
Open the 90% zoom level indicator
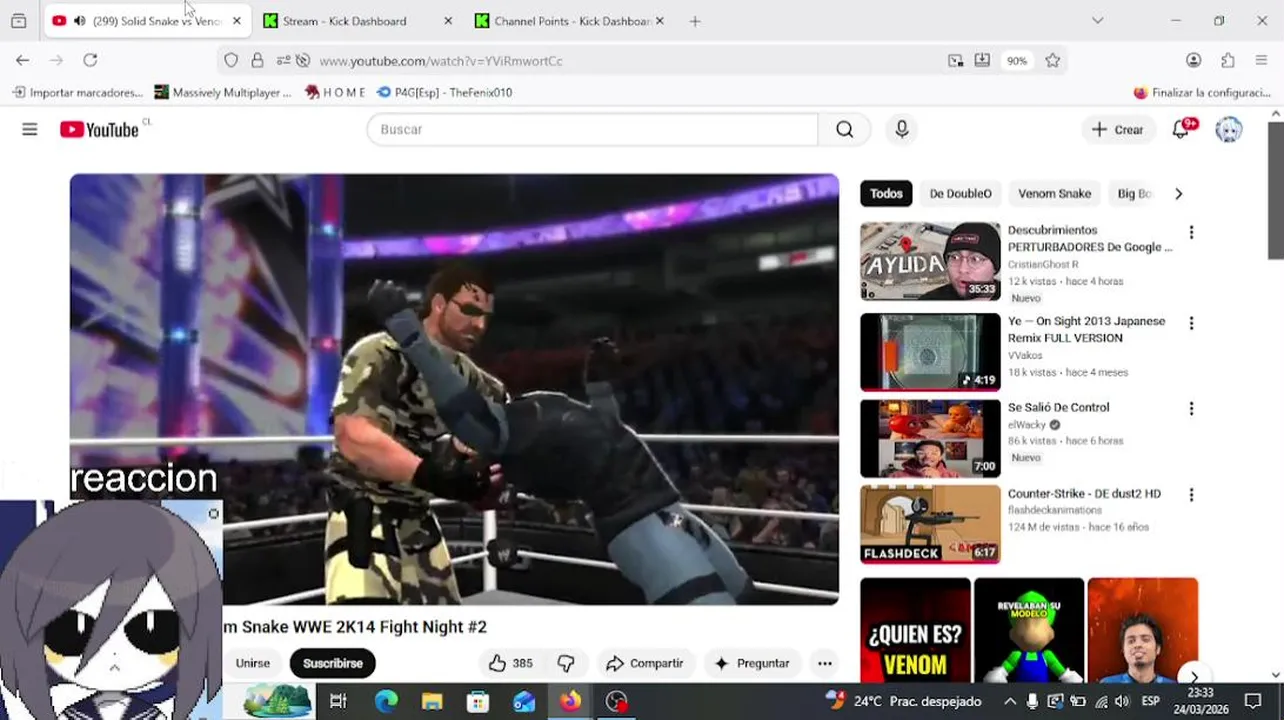tap(1017, 61)
